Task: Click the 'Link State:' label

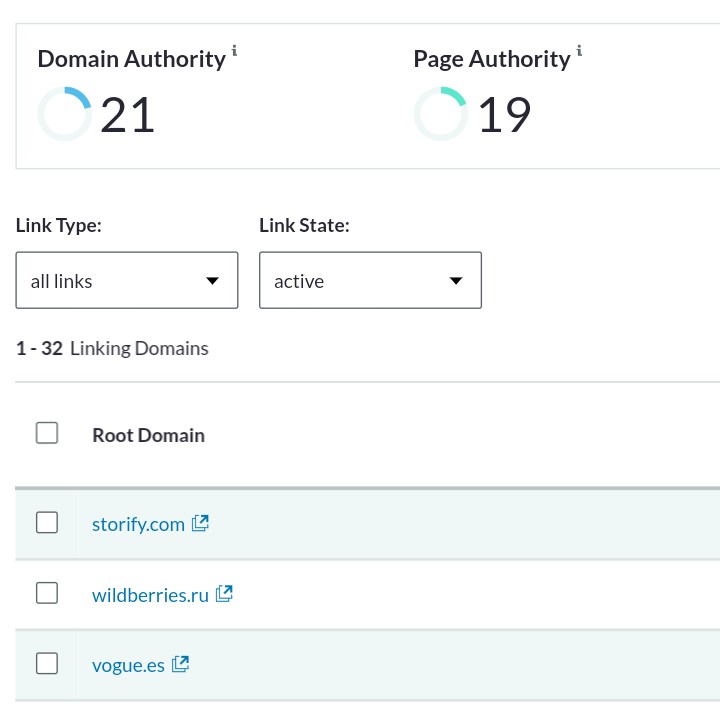Action: coord(304,225)
